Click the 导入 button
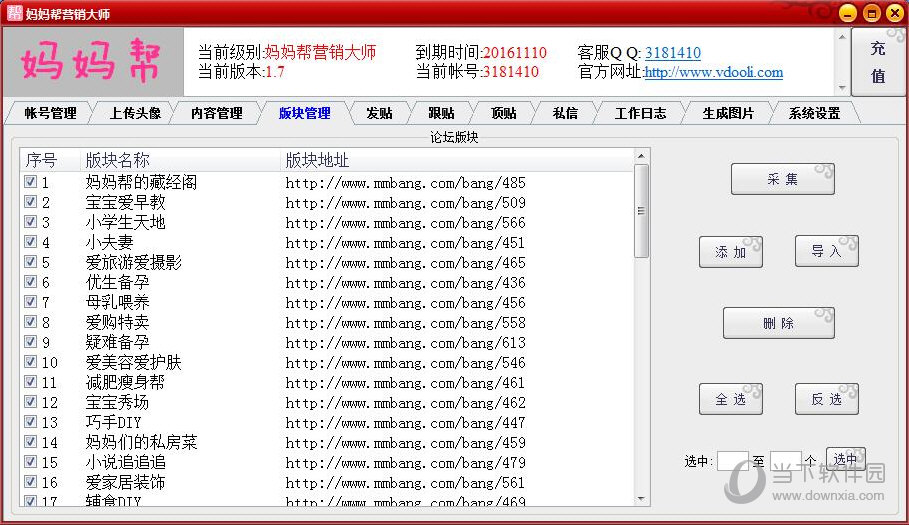909x525 pixels. coord(826,251)
